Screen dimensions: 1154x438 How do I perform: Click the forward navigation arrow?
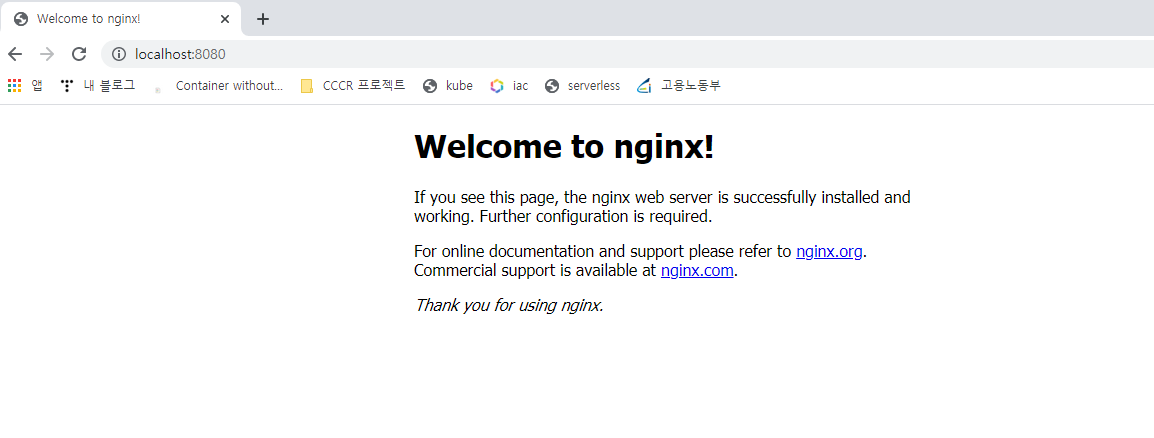47,54
